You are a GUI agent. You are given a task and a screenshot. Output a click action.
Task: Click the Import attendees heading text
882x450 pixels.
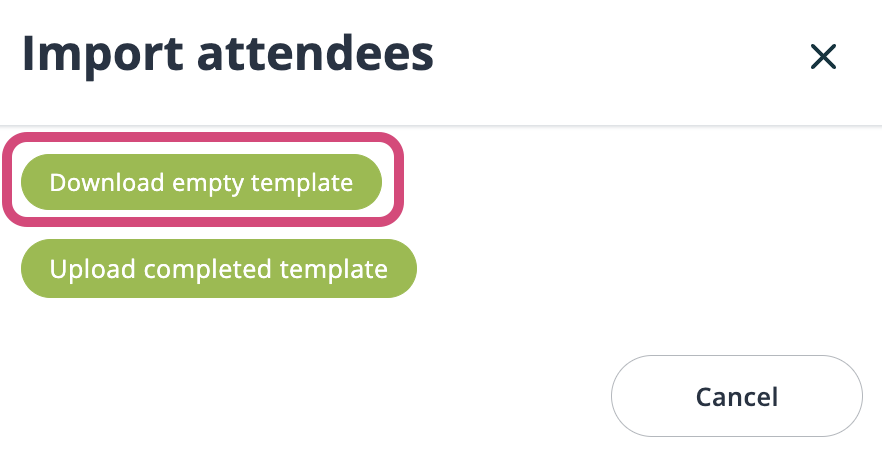click(228, 54)
